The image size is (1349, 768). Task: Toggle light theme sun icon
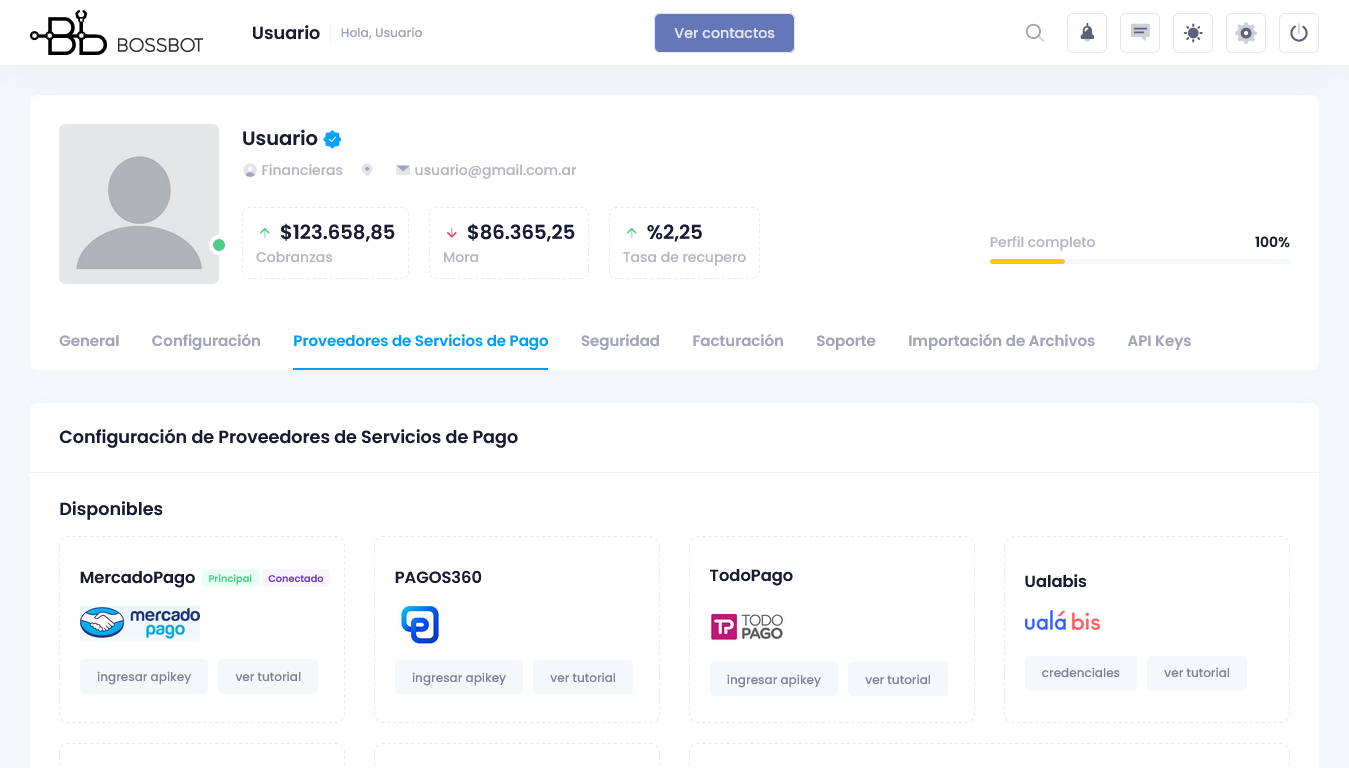[1193, 33]
